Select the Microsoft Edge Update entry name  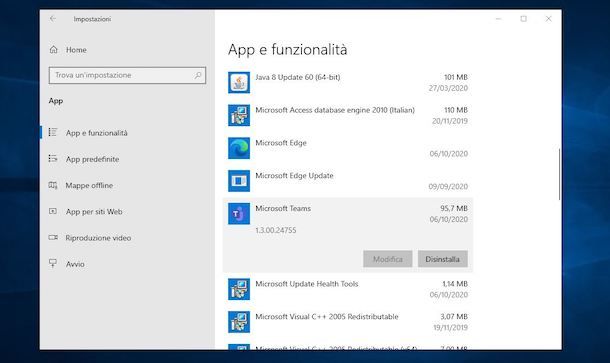tap(294, 175)
